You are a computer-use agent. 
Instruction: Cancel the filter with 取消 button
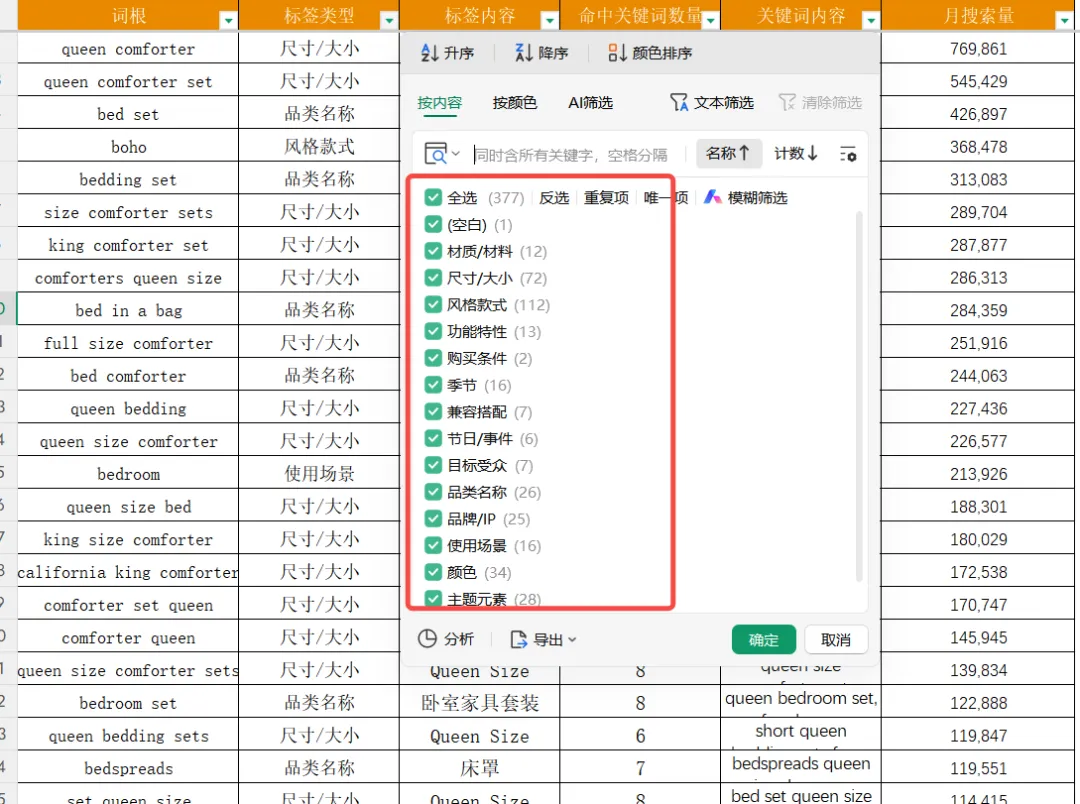(835, 639)
